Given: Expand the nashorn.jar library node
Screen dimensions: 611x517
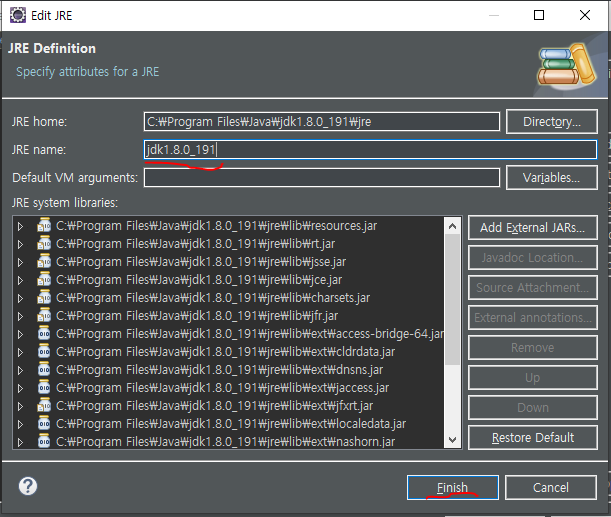Looking at the screenshot, I should coord(20,442).
